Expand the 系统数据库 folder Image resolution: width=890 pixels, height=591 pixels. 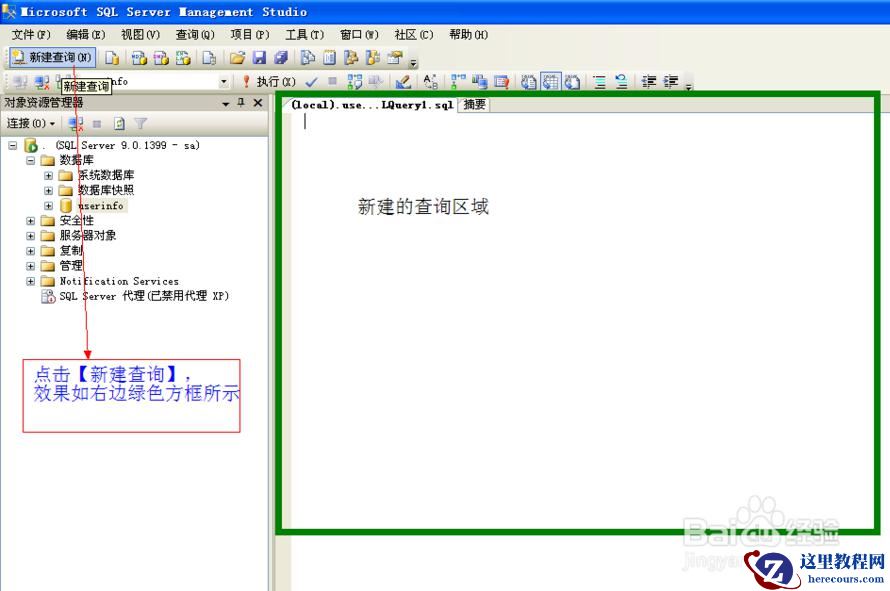click(x=48, y=176)
